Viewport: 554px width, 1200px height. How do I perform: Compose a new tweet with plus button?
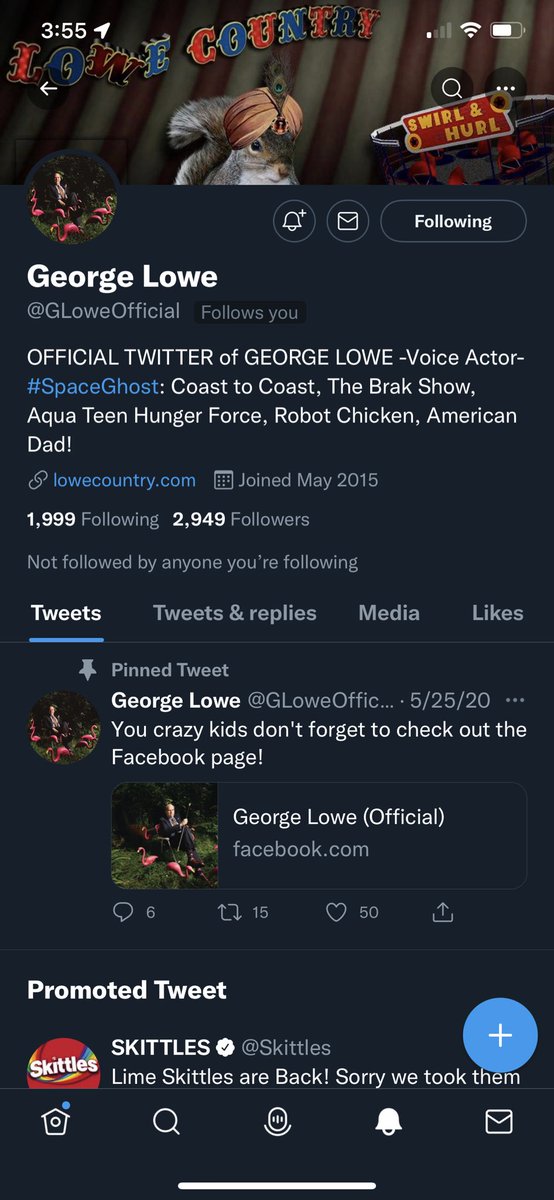pyautogui.click(x=500, y=1035)
